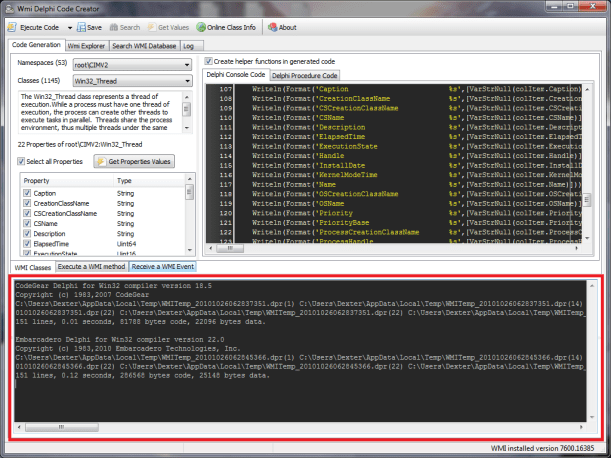Expand the Namespaces root\CIMV2 dropdown
Viewport: 611px width, 458px height.
(x=186, y=64)
